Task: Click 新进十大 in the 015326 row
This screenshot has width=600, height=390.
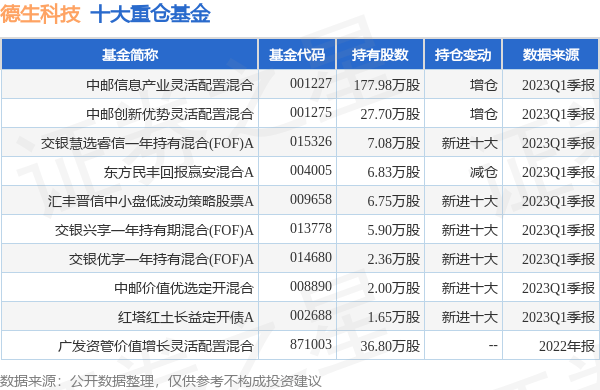Action: (470, 143)
